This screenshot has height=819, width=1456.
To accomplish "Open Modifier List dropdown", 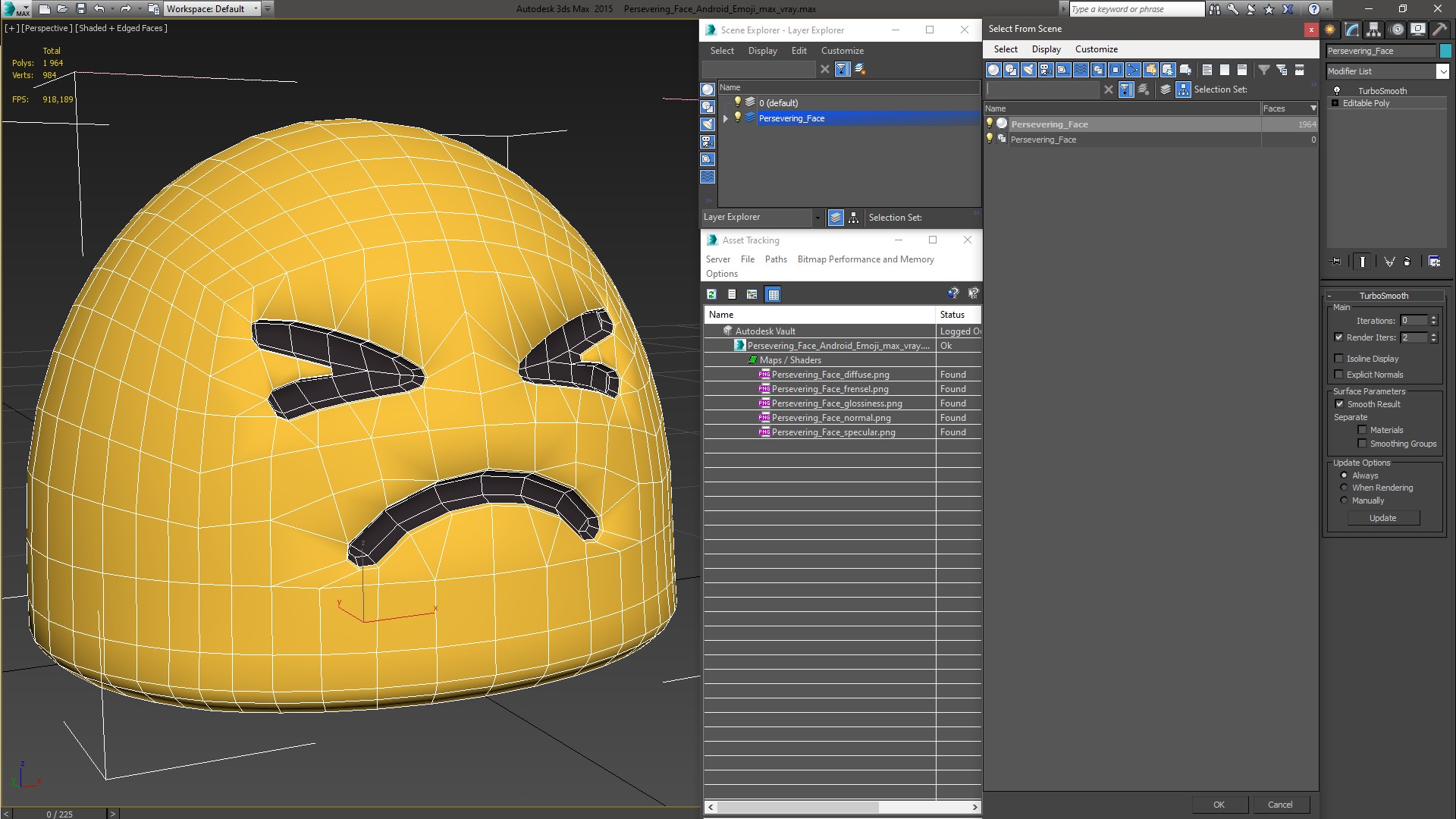I will pyautogui.click(x=1442, y=71).
